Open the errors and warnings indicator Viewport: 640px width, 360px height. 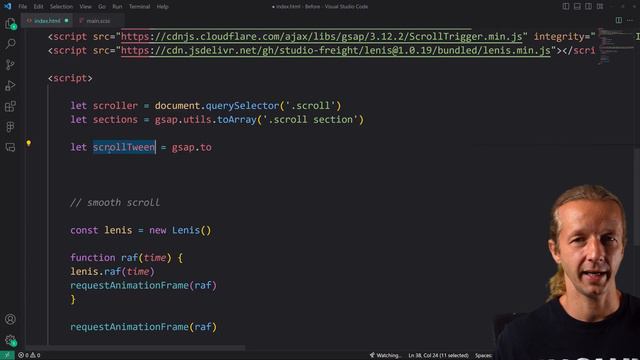click(29, 355)
